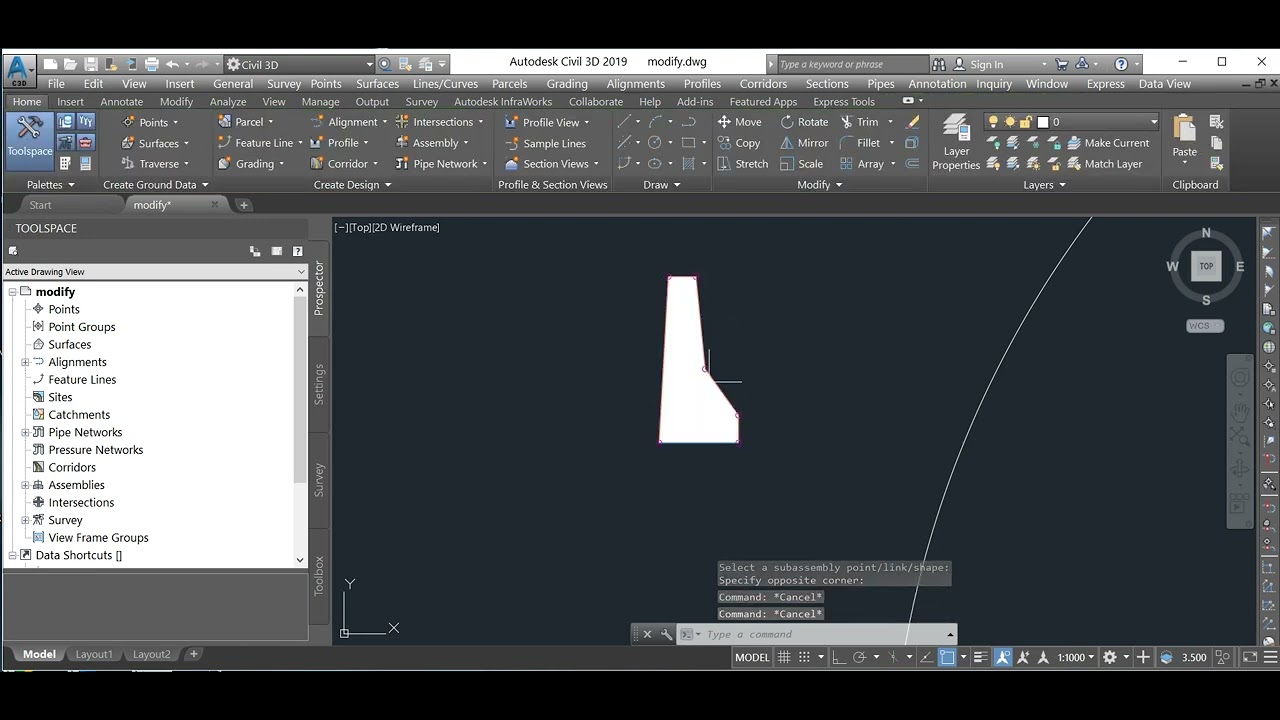This screenshot has height=720, width=1280.
Task: Click the Match Layer icon
Action: [x=1104, y=164]
